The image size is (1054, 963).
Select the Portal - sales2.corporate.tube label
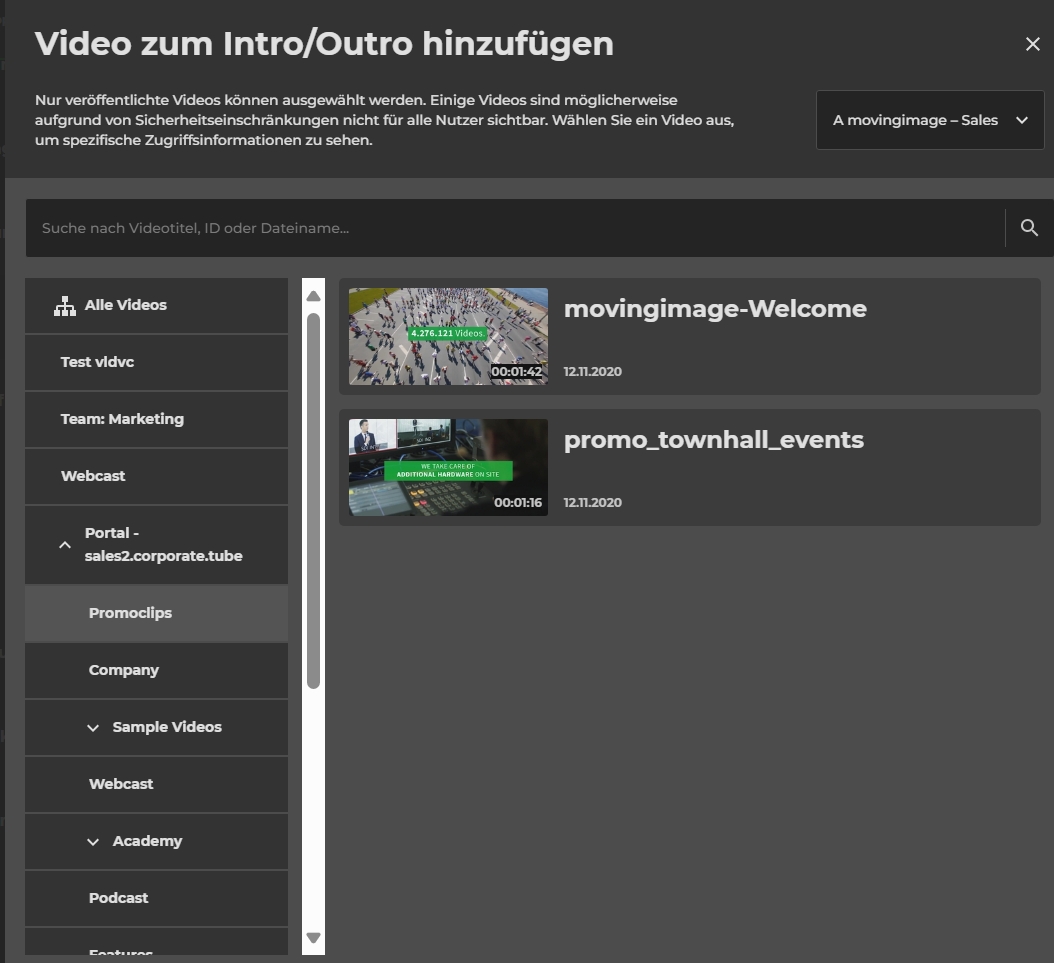[163, 544]
